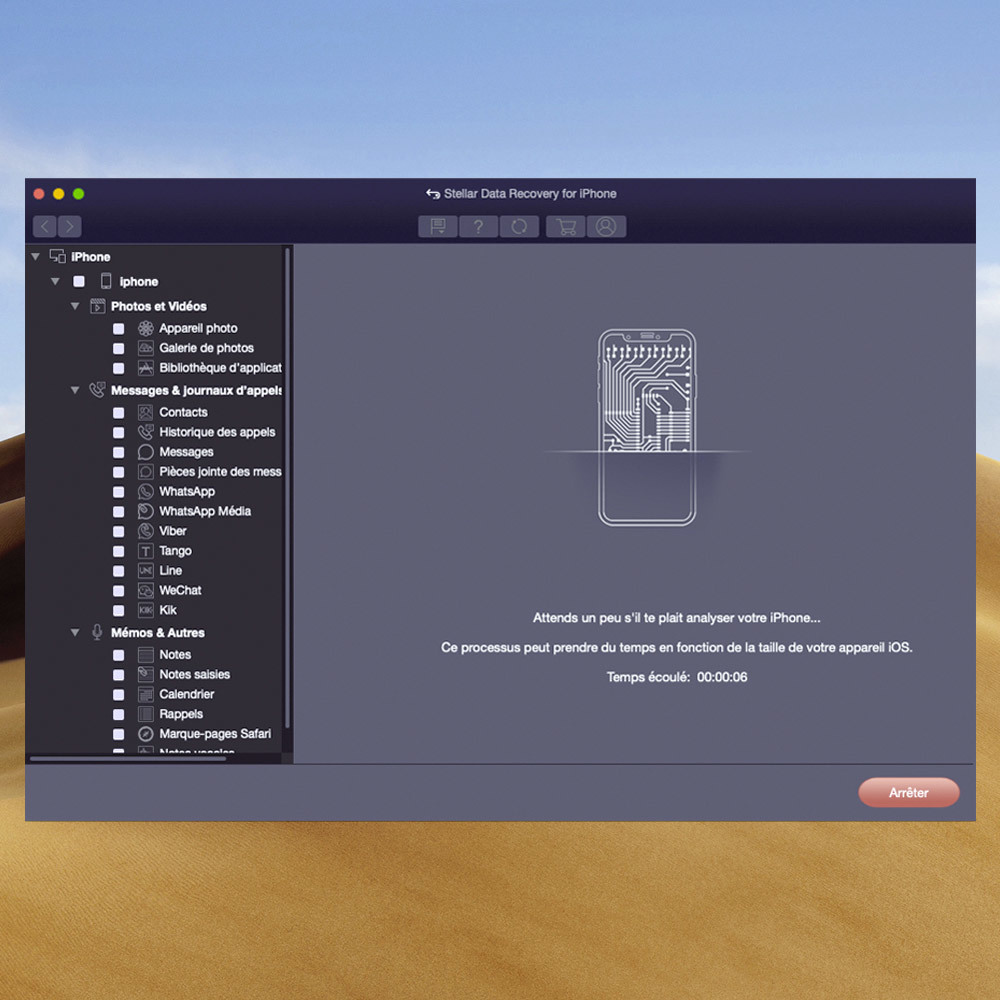The height and width of the screenshot is (1000, 1000).
Task: Stop the scan with Arrêter button
Action: tap(908, 792)
